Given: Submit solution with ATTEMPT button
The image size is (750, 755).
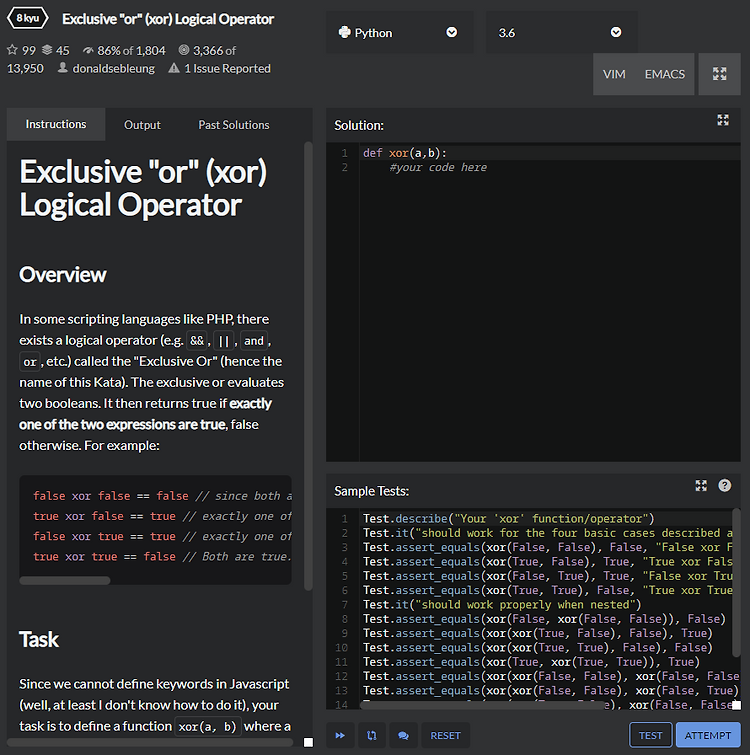Looking at the screenshot, I should point(708,735).
